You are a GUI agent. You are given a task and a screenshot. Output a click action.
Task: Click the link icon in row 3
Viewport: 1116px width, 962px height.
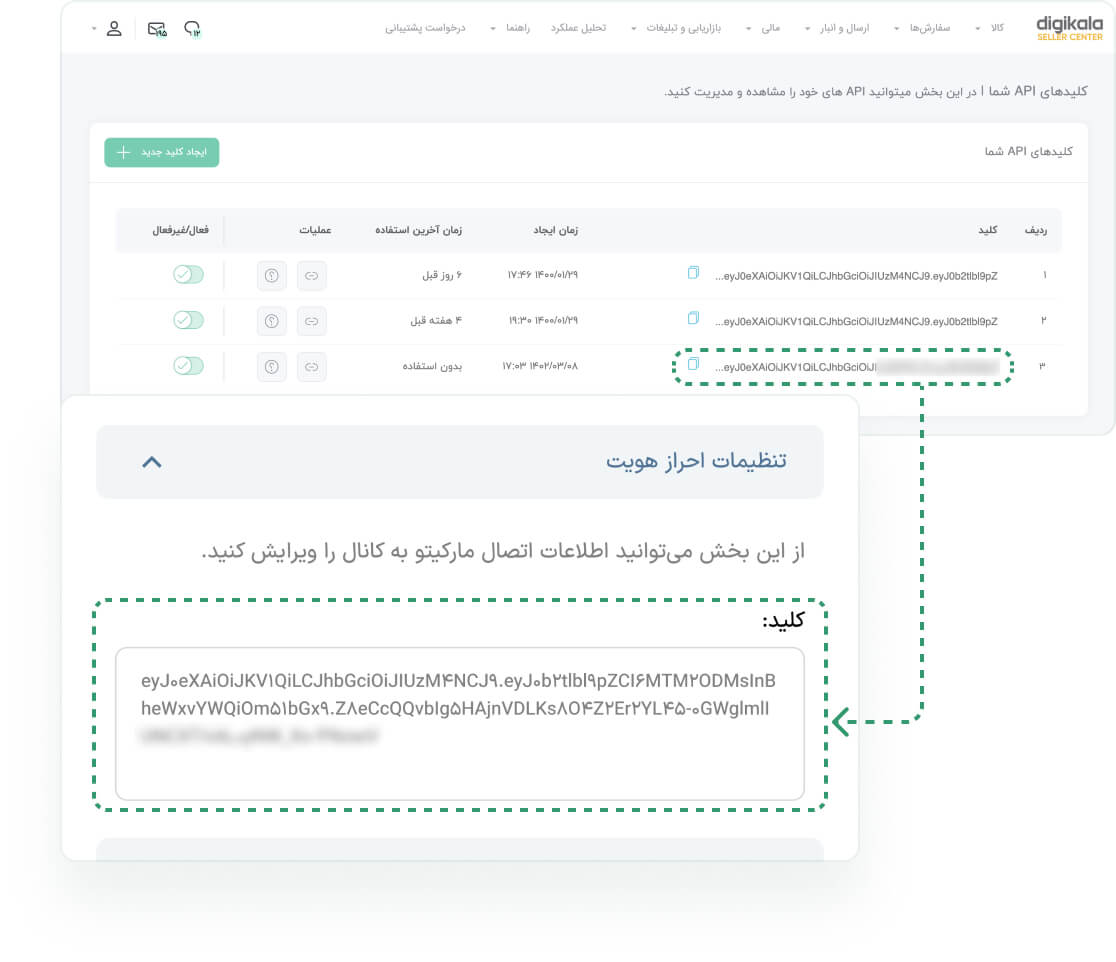[x=312, y=367]
